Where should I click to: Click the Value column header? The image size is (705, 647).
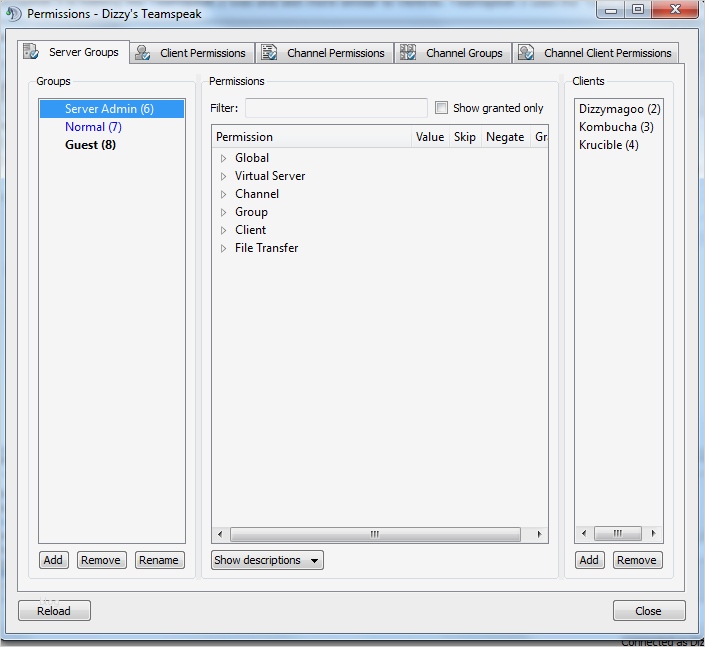point(430,137)
